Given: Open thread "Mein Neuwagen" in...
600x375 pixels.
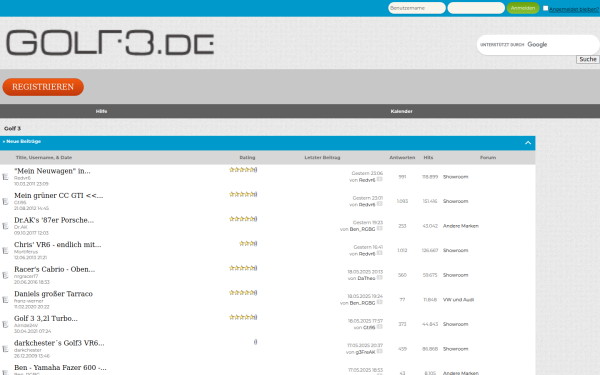Looking at the screenshot, I should click(52, 171).
